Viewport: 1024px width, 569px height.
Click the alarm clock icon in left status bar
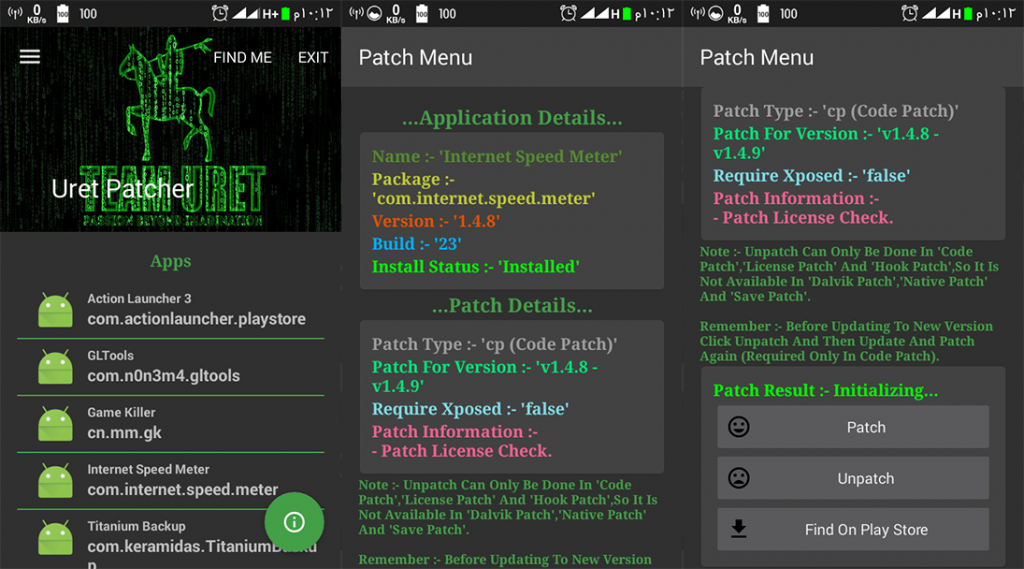pyautogui.click(x=220, y=13)
